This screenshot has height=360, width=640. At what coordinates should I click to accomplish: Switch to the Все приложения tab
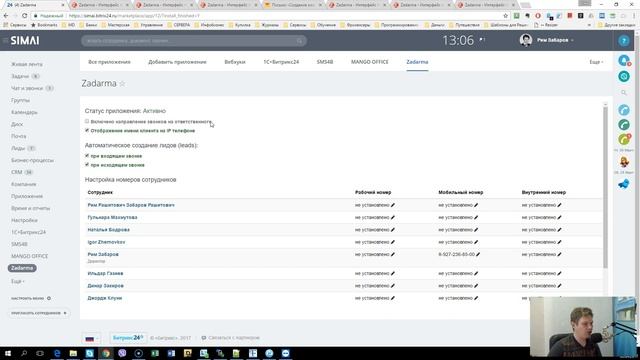tap(109, 62)
